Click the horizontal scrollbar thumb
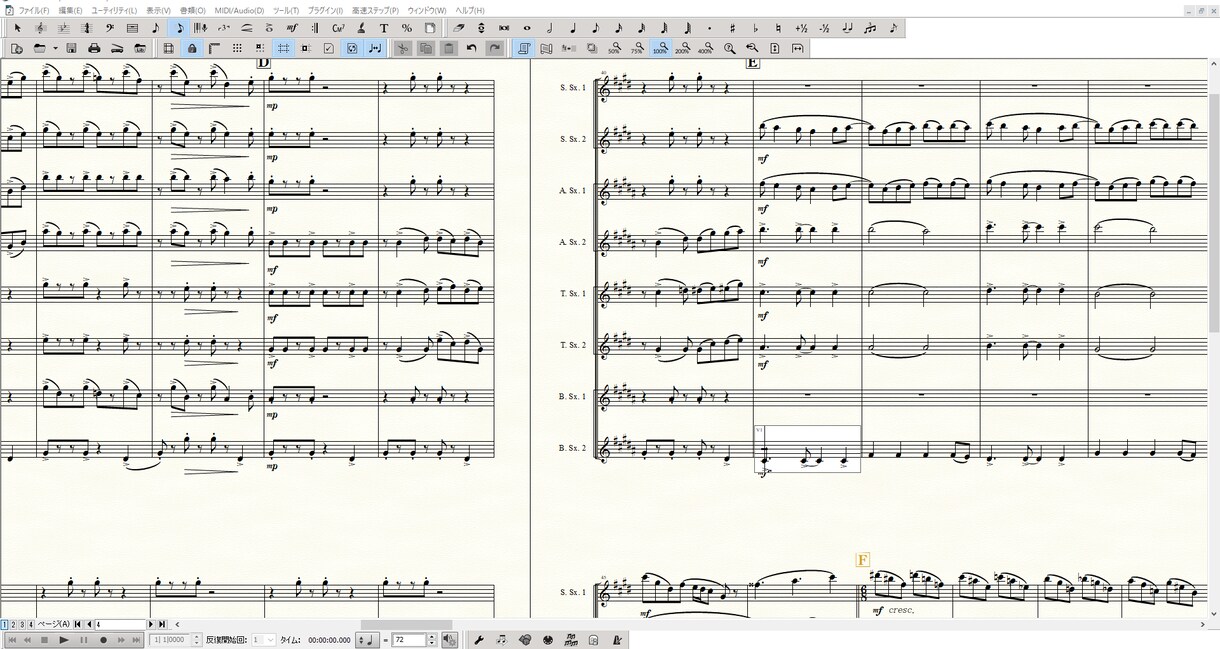Viewport: 1220px width, 649px height. 407,625
